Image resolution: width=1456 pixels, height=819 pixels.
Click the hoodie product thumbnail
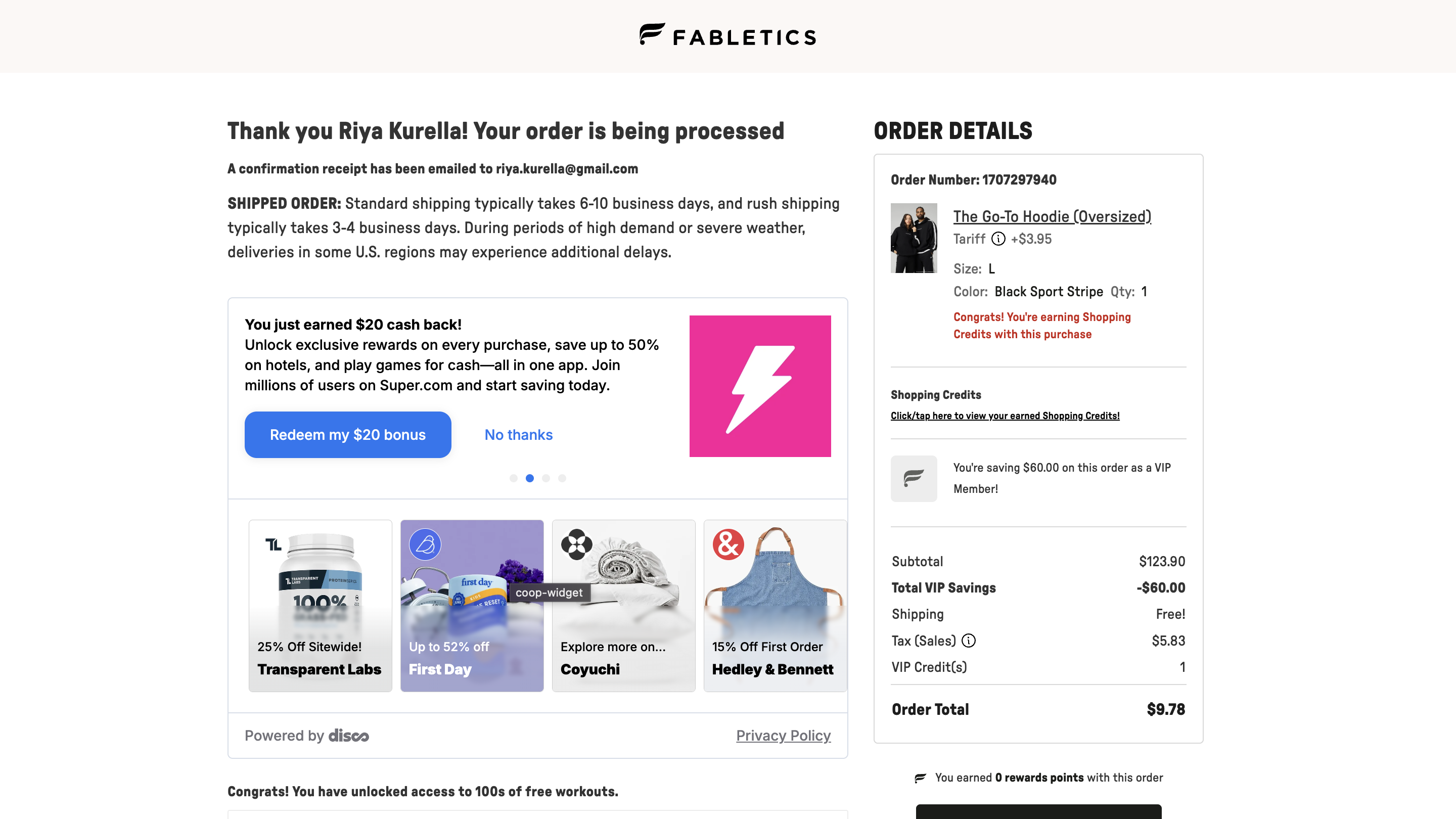(914, 238)
